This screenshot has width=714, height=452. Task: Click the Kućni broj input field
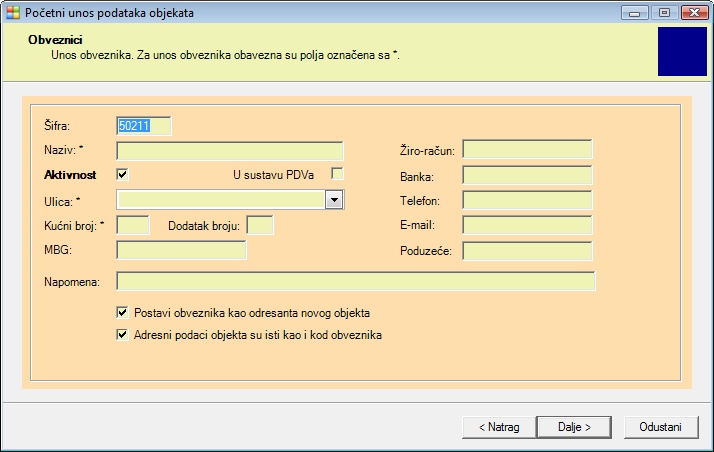click(x=133, y=225)
